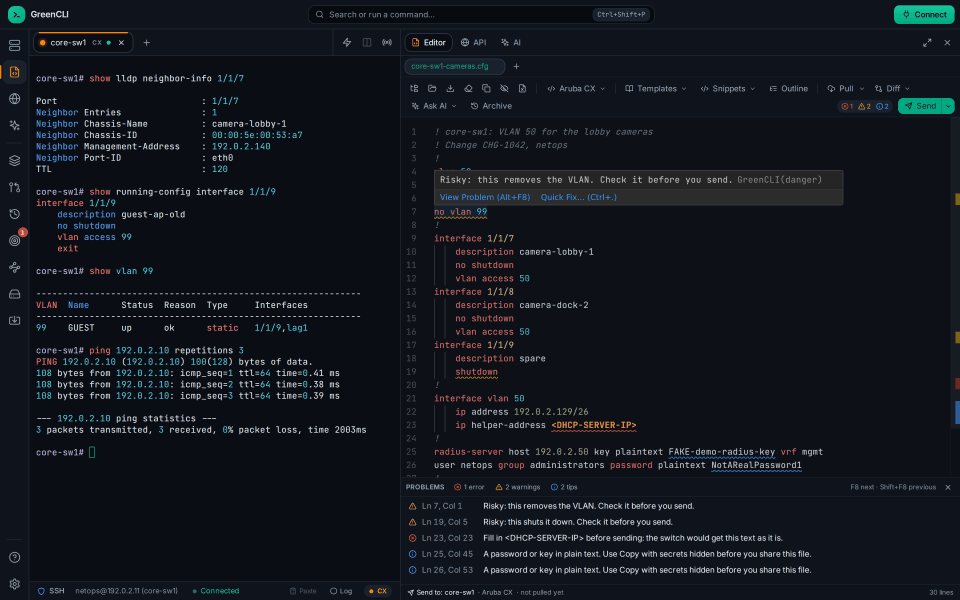
Task: Open the target icon with notification badge
Action: pyautogui.click(x=15, y=241)
